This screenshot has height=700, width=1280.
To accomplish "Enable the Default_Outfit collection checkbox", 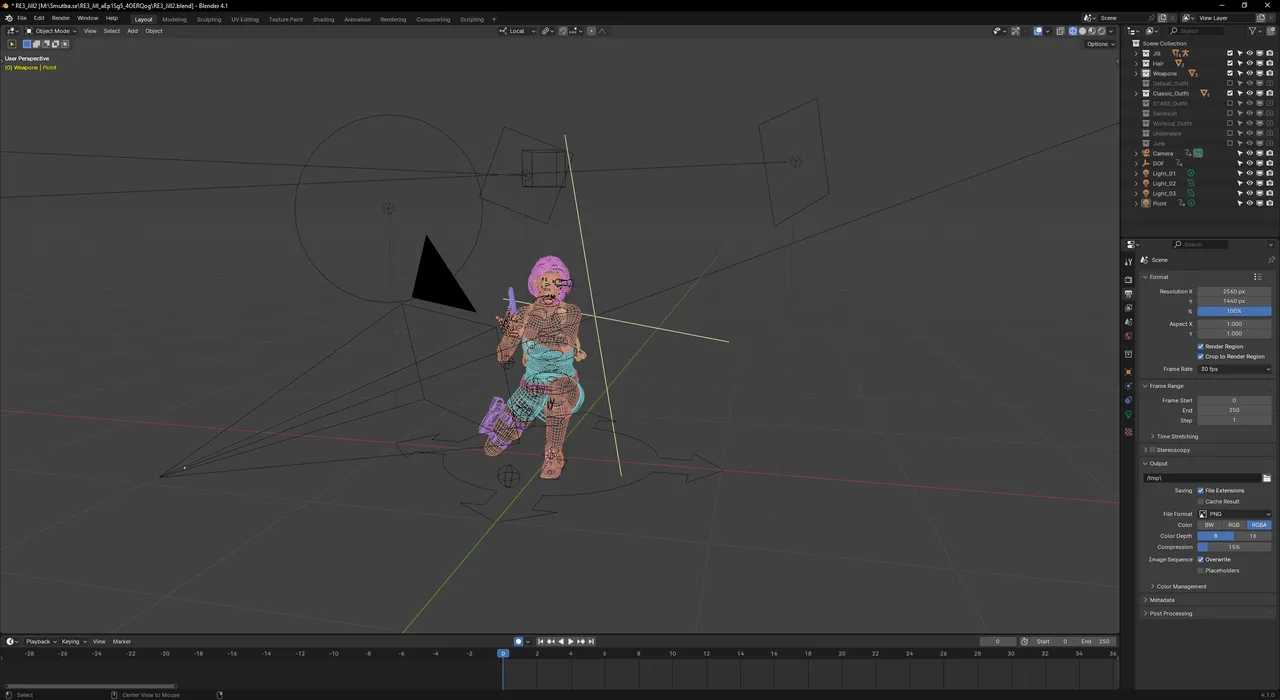I will 1230,83.
